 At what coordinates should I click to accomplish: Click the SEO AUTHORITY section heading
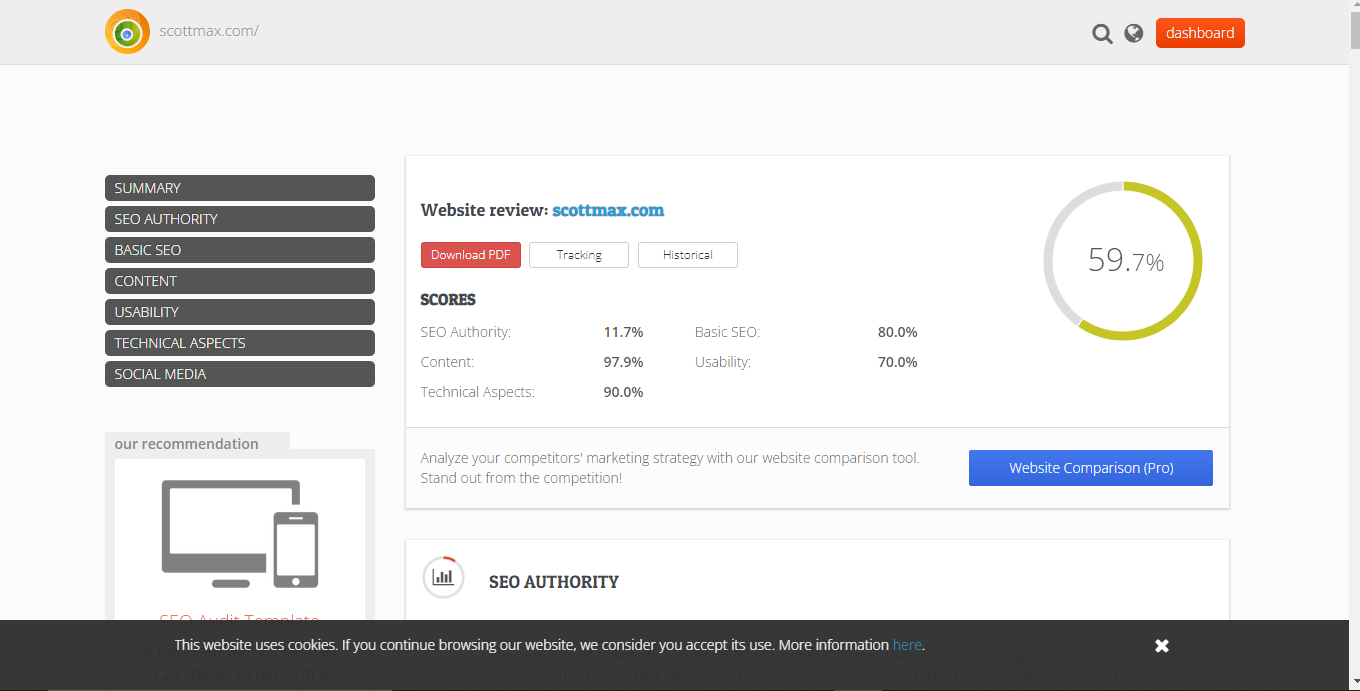554,582
